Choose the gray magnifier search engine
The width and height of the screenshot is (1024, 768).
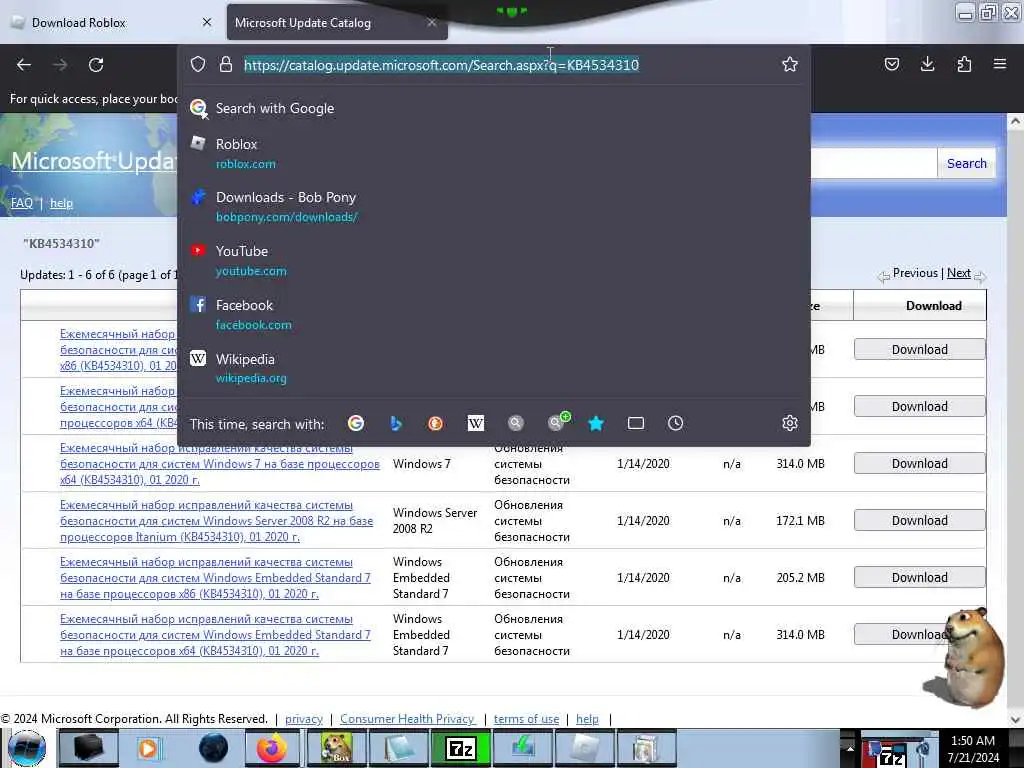(x=515, y=423)
